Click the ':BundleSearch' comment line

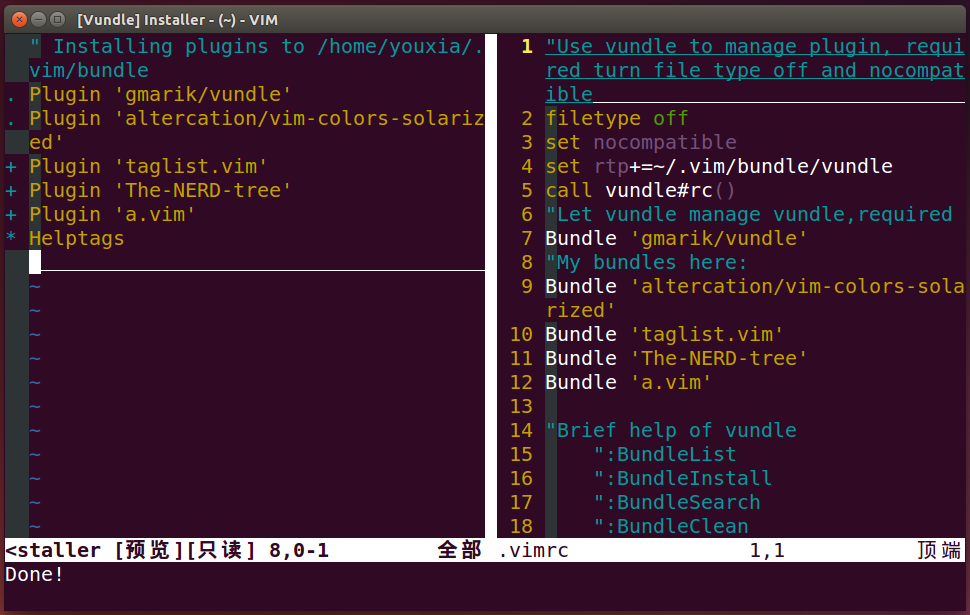pos(677,503)
